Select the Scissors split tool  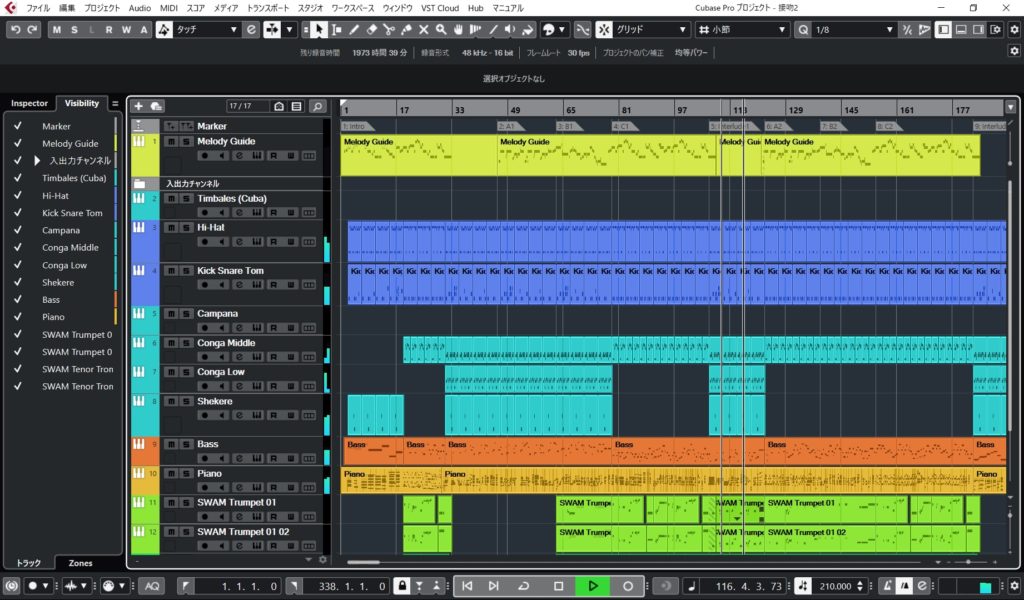[389, 30]
